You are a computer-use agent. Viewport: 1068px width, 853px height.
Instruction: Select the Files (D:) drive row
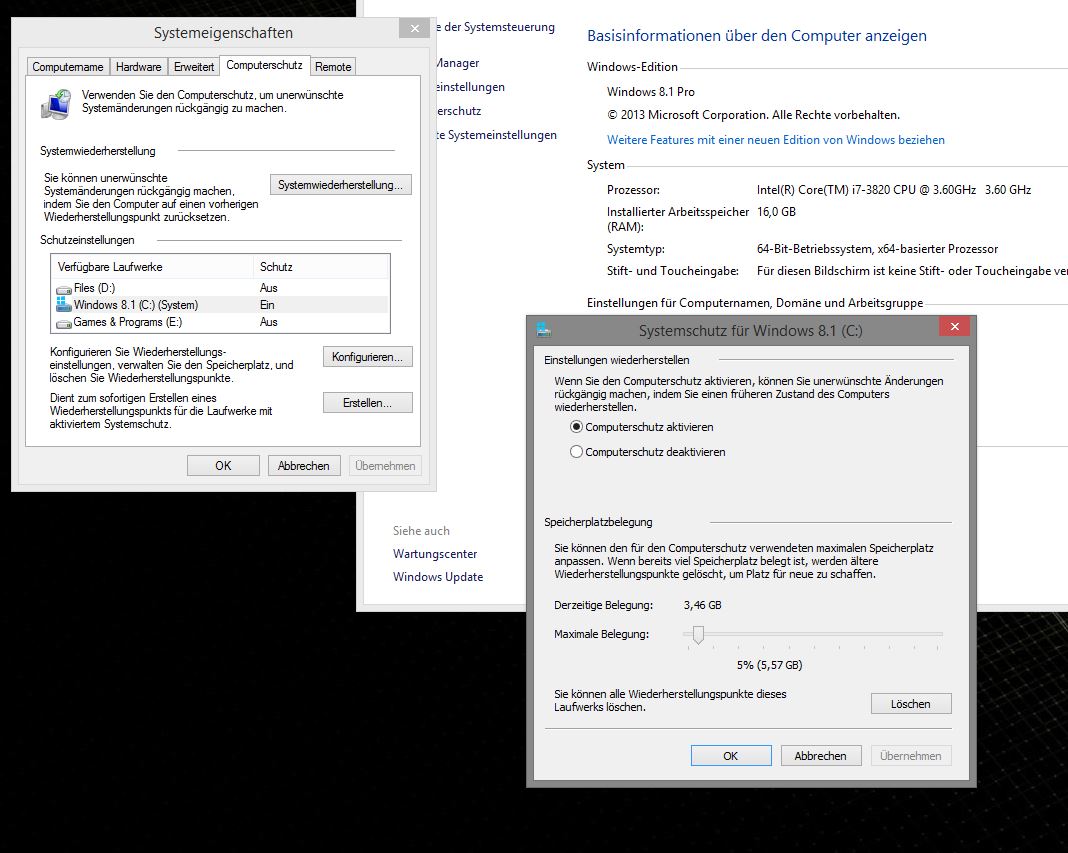(x=221, y=288)
